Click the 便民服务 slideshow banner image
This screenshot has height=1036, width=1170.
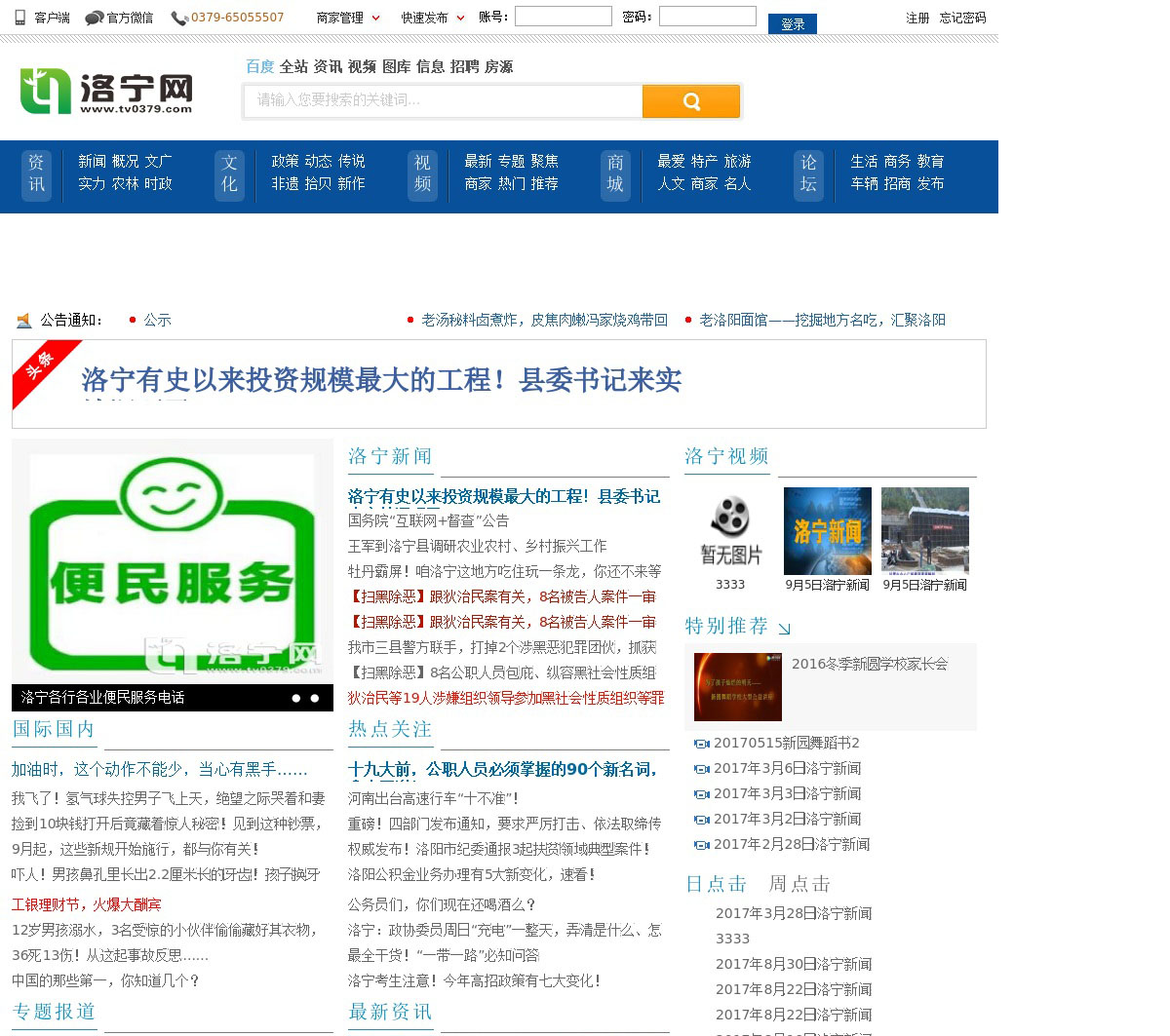click(173, 561)
